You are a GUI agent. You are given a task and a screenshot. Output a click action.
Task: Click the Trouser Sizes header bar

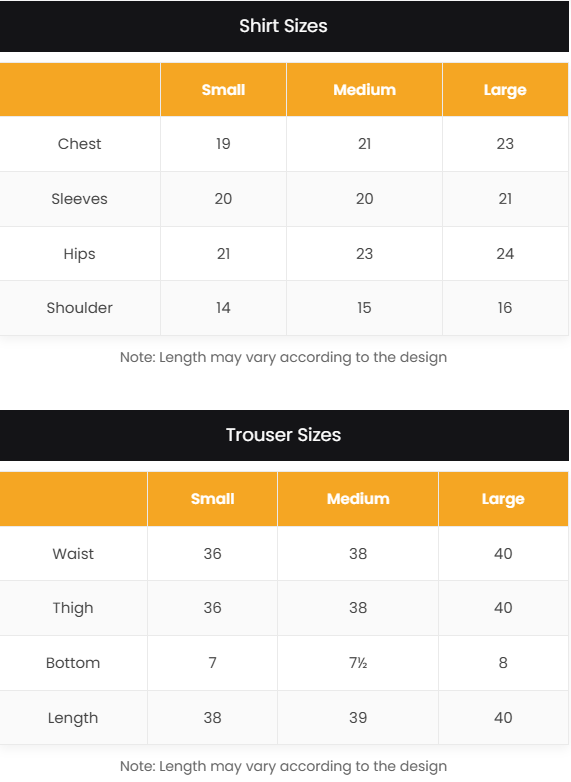(284, 435)
